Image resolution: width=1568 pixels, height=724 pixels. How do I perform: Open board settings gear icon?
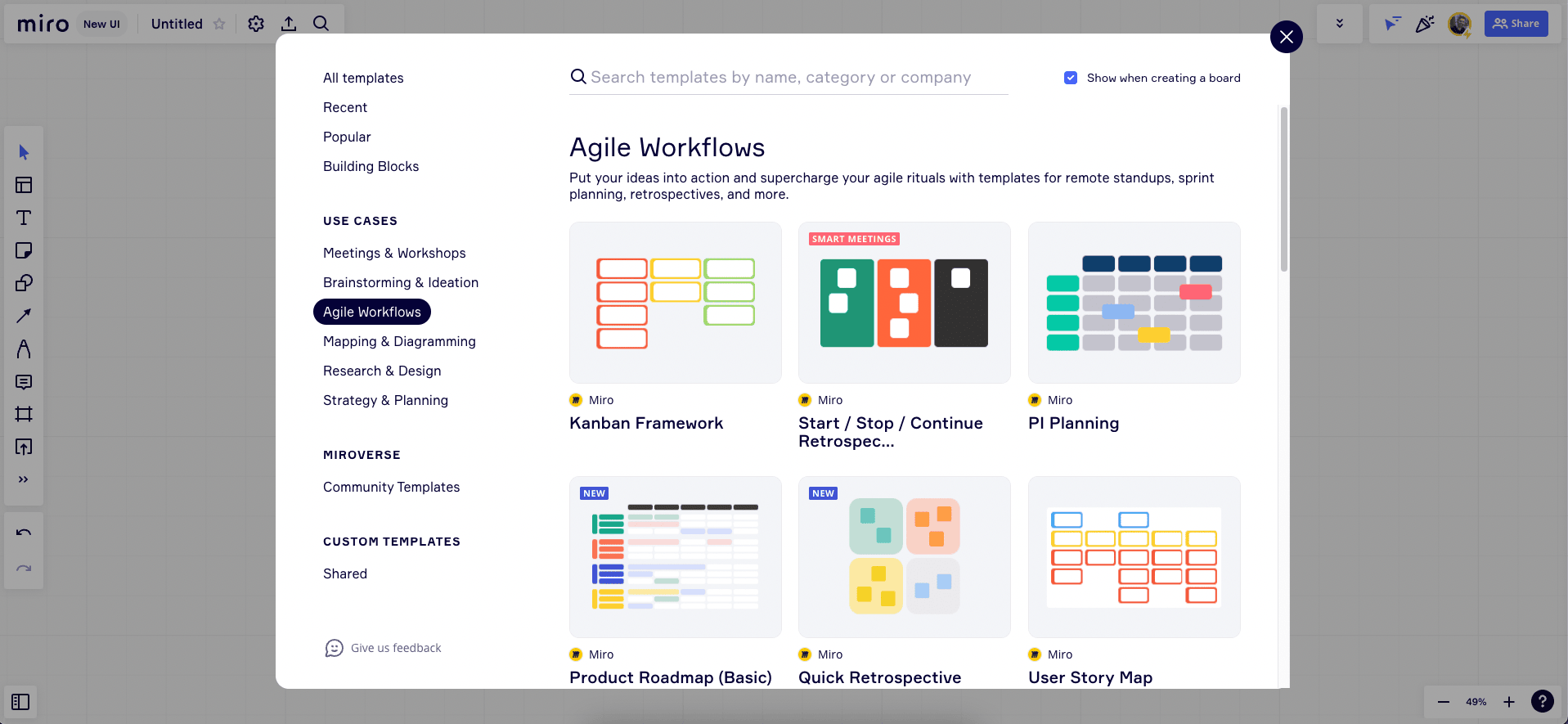(x=256, y=24)
